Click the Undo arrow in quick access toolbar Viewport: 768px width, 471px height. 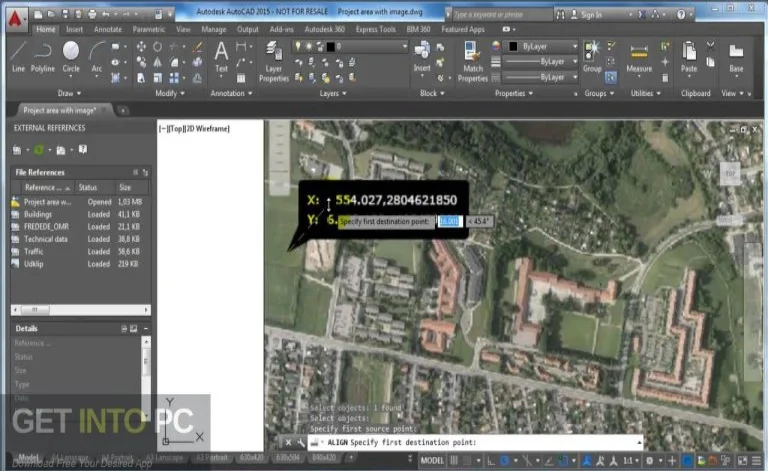pos(106,14)
